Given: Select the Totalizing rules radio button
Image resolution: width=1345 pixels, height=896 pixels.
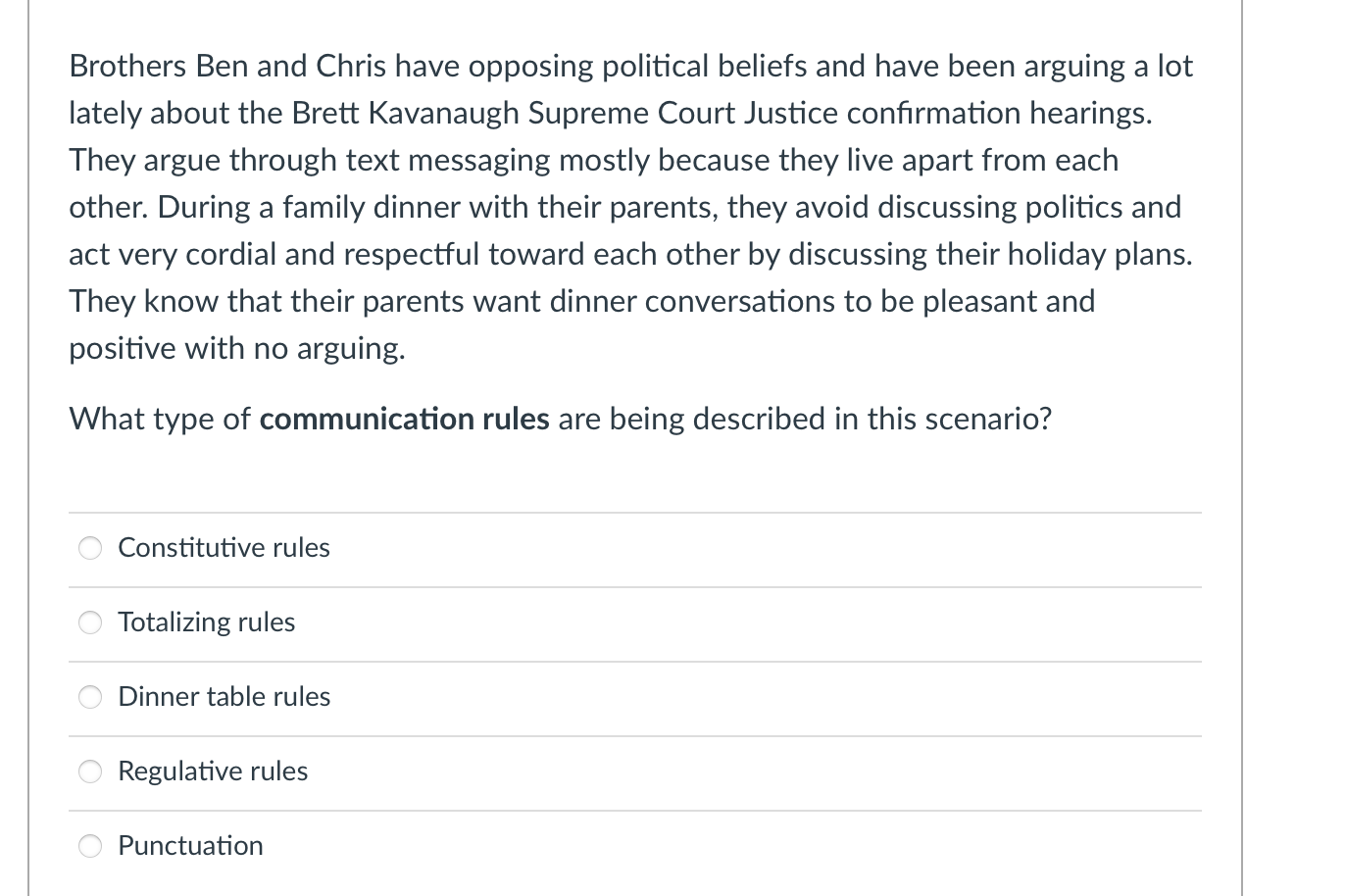Looking at the screenshot, I should click(x=89, y=622).
